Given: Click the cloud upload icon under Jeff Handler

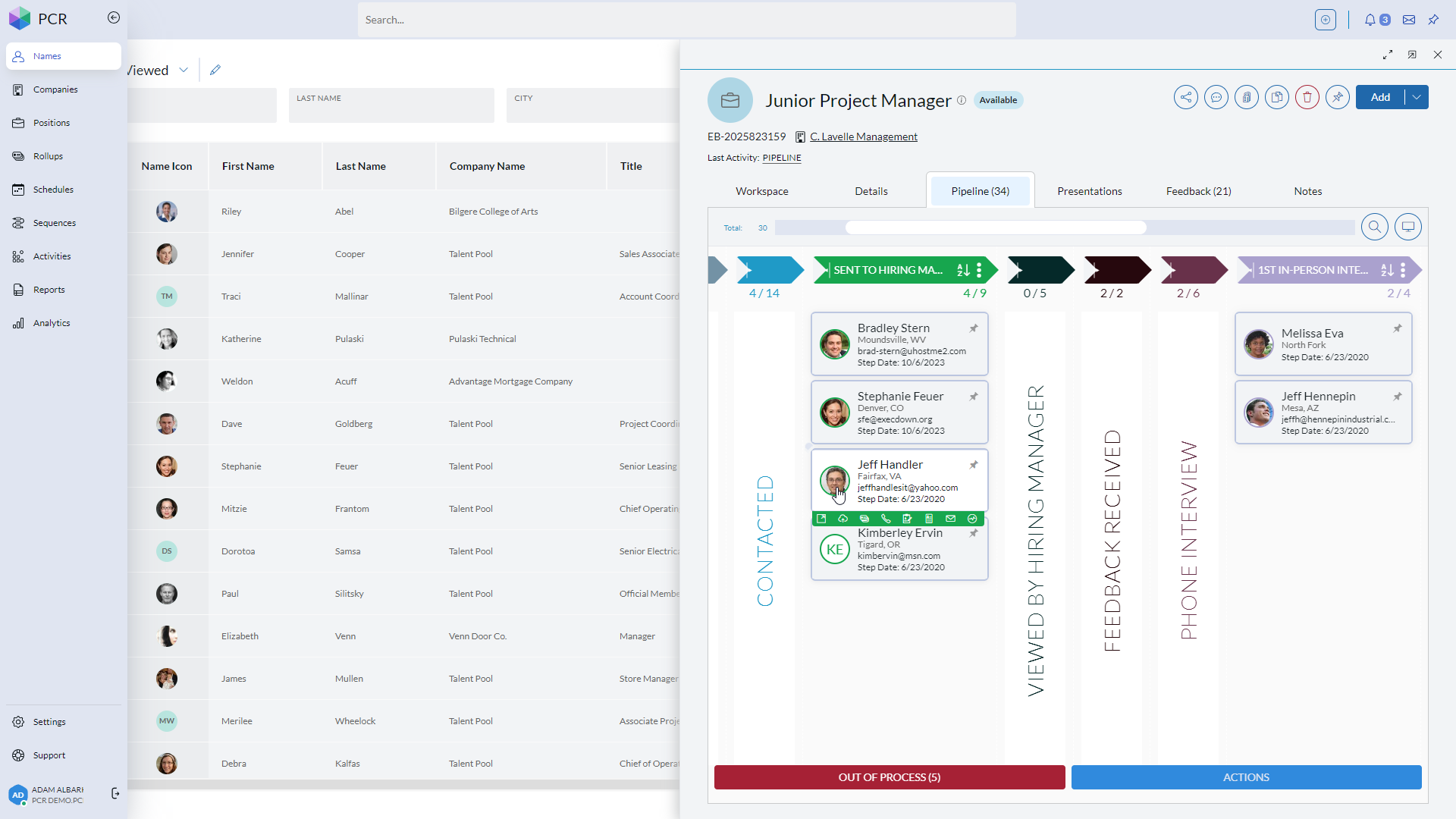Looking at the screenshot, I should coord(843,519).
